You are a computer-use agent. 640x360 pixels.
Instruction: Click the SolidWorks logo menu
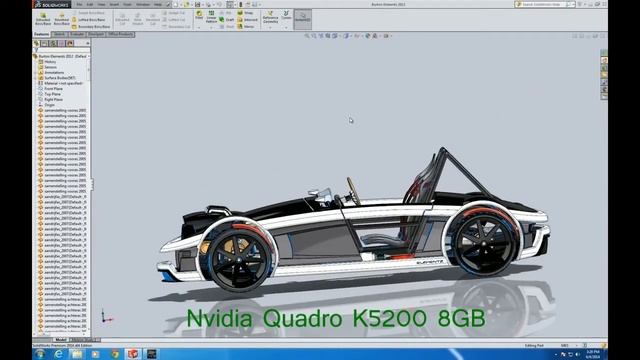(x=52, y=4)
